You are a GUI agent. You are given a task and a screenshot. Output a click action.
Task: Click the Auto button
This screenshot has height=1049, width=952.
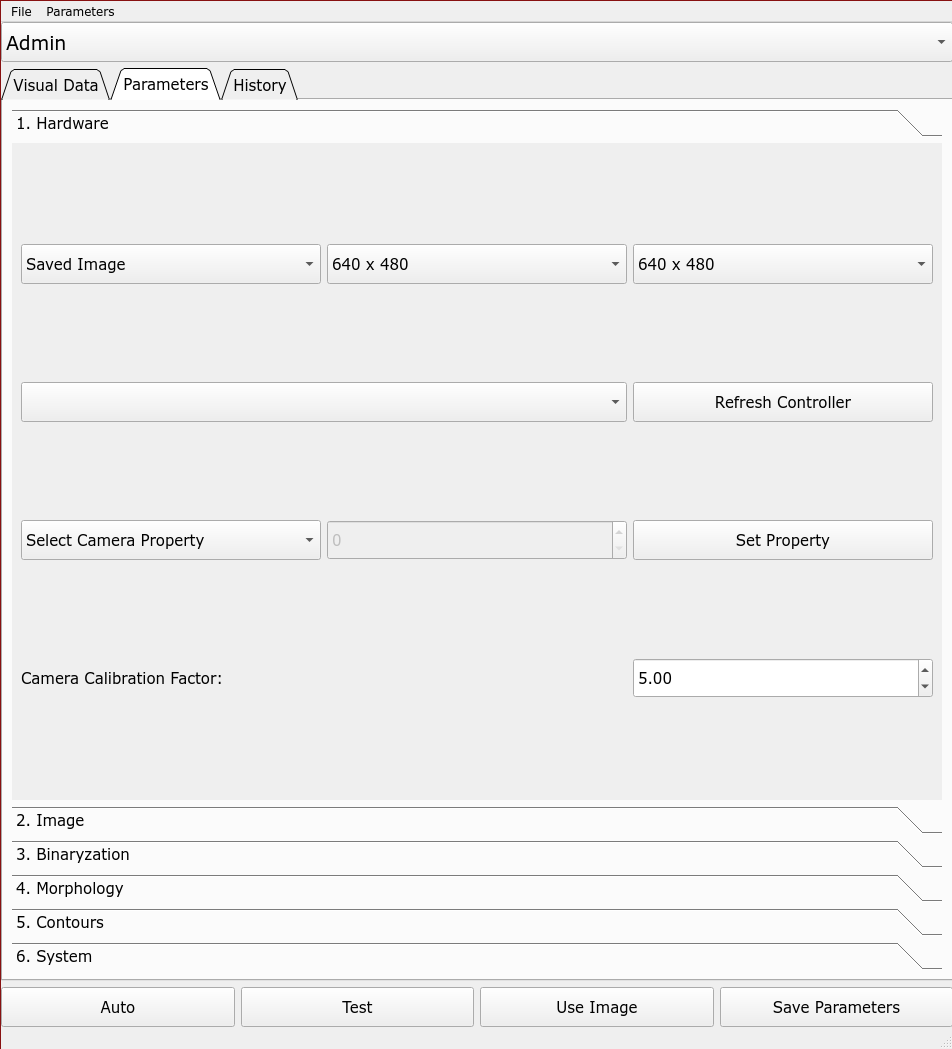[x=118, y=1007]
